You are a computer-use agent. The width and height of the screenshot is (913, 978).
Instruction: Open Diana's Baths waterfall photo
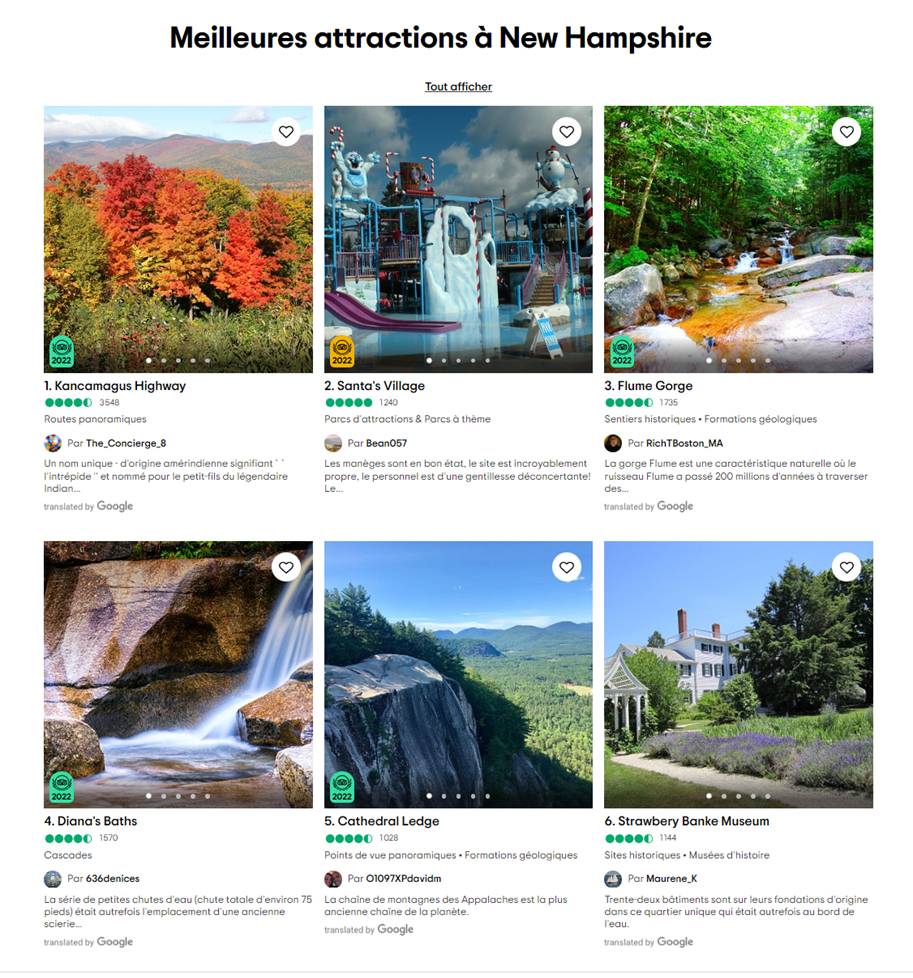pos(178,674)
